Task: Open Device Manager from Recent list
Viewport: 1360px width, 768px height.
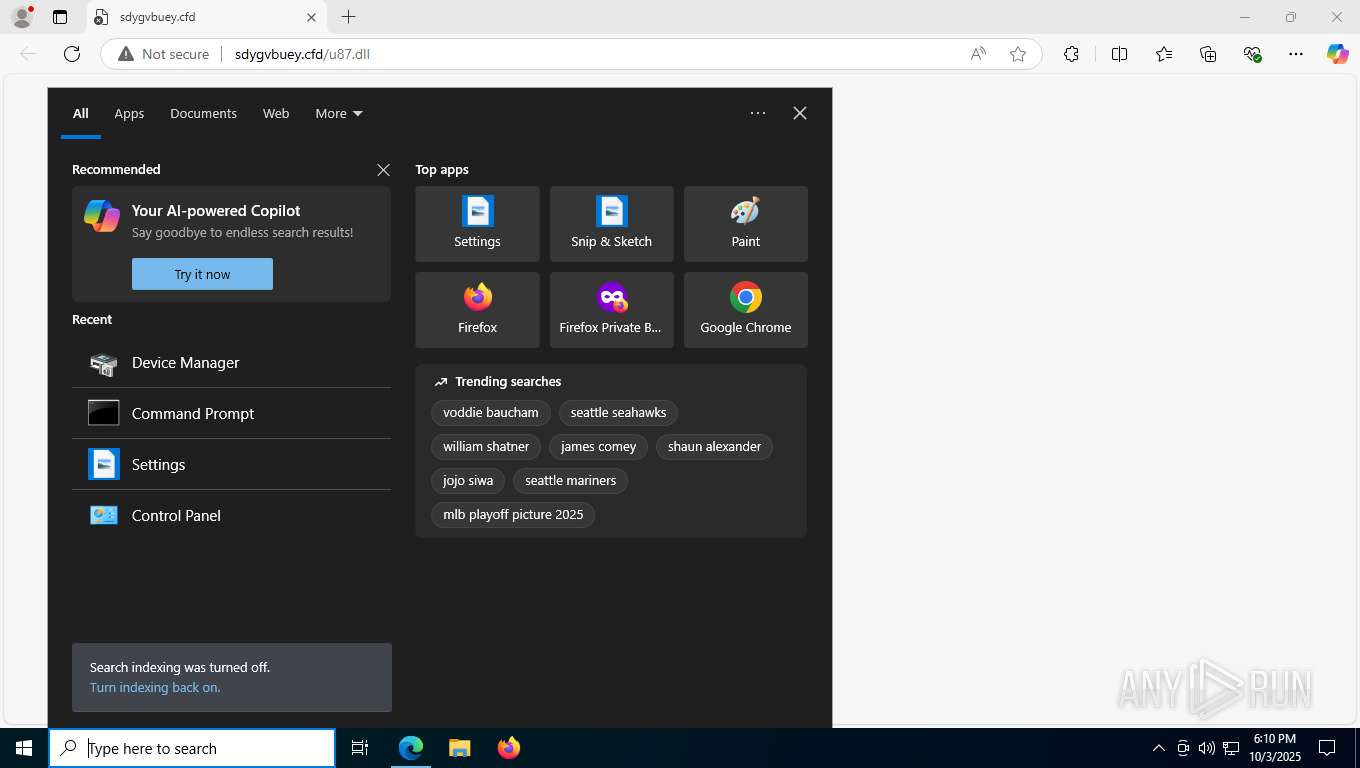Action: [231, 363]
